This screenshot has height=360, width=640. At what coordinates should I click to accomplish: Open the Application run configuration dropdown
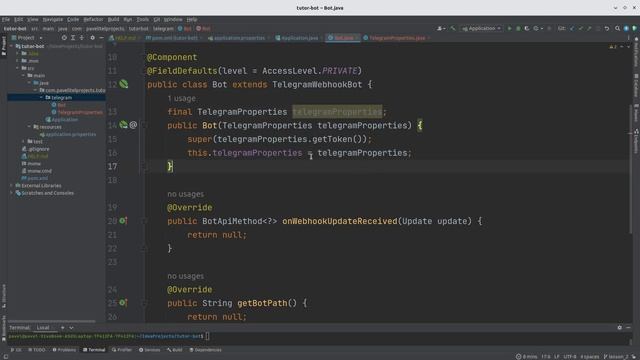pyautogui.click(x=482, y=29)
